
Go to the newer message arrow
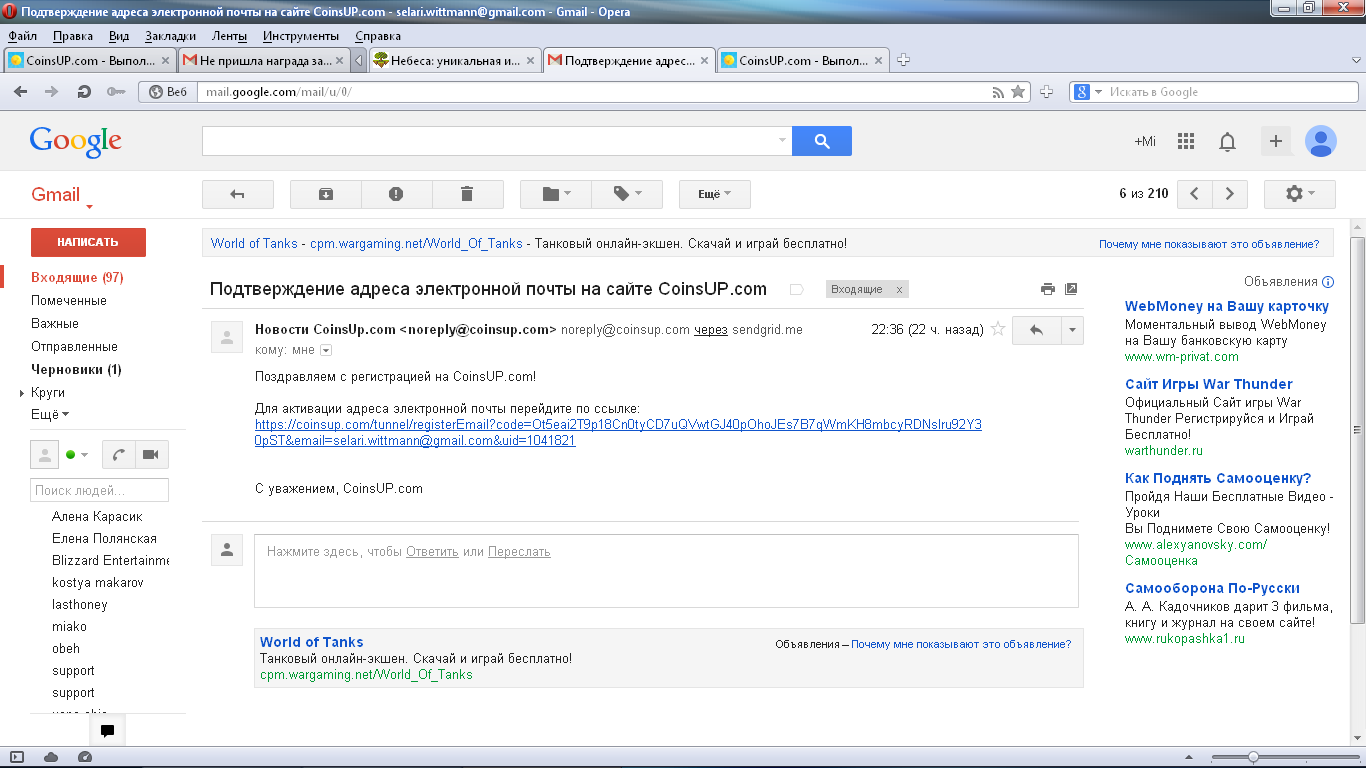[x=1194, y=194]
